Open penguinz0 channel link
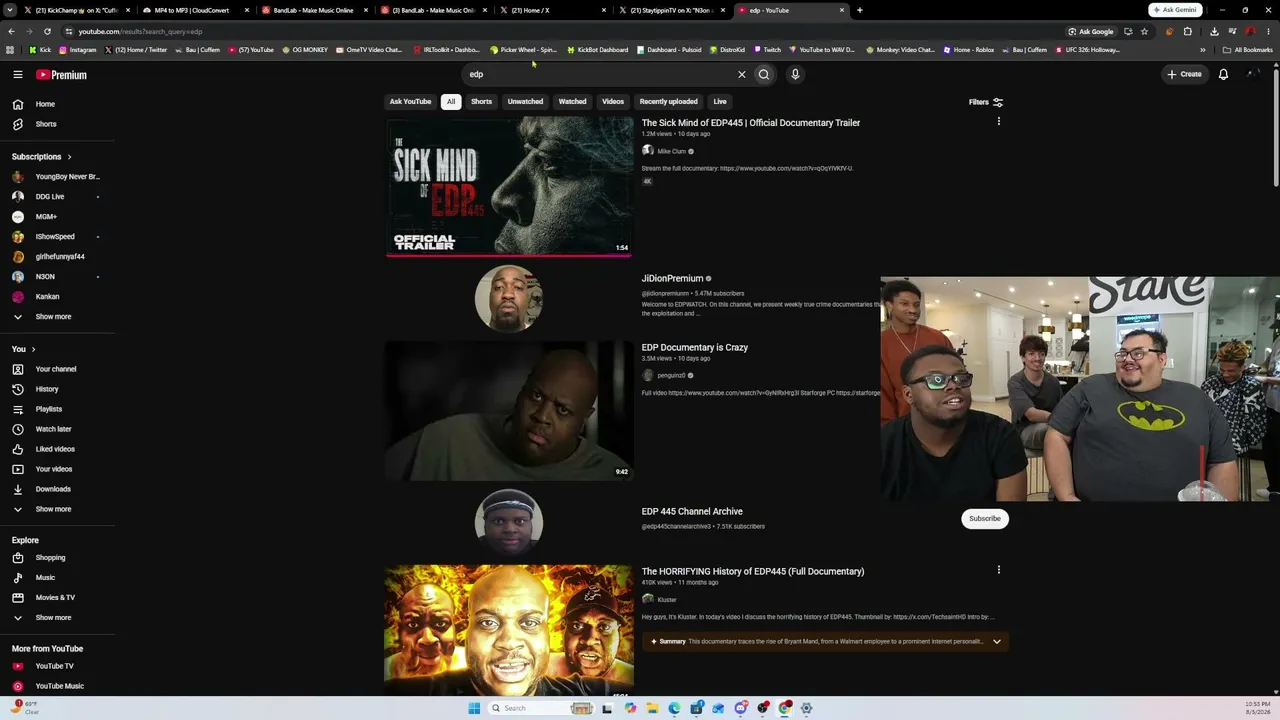This screenshot has height=720, width=1280. point(671,376)
